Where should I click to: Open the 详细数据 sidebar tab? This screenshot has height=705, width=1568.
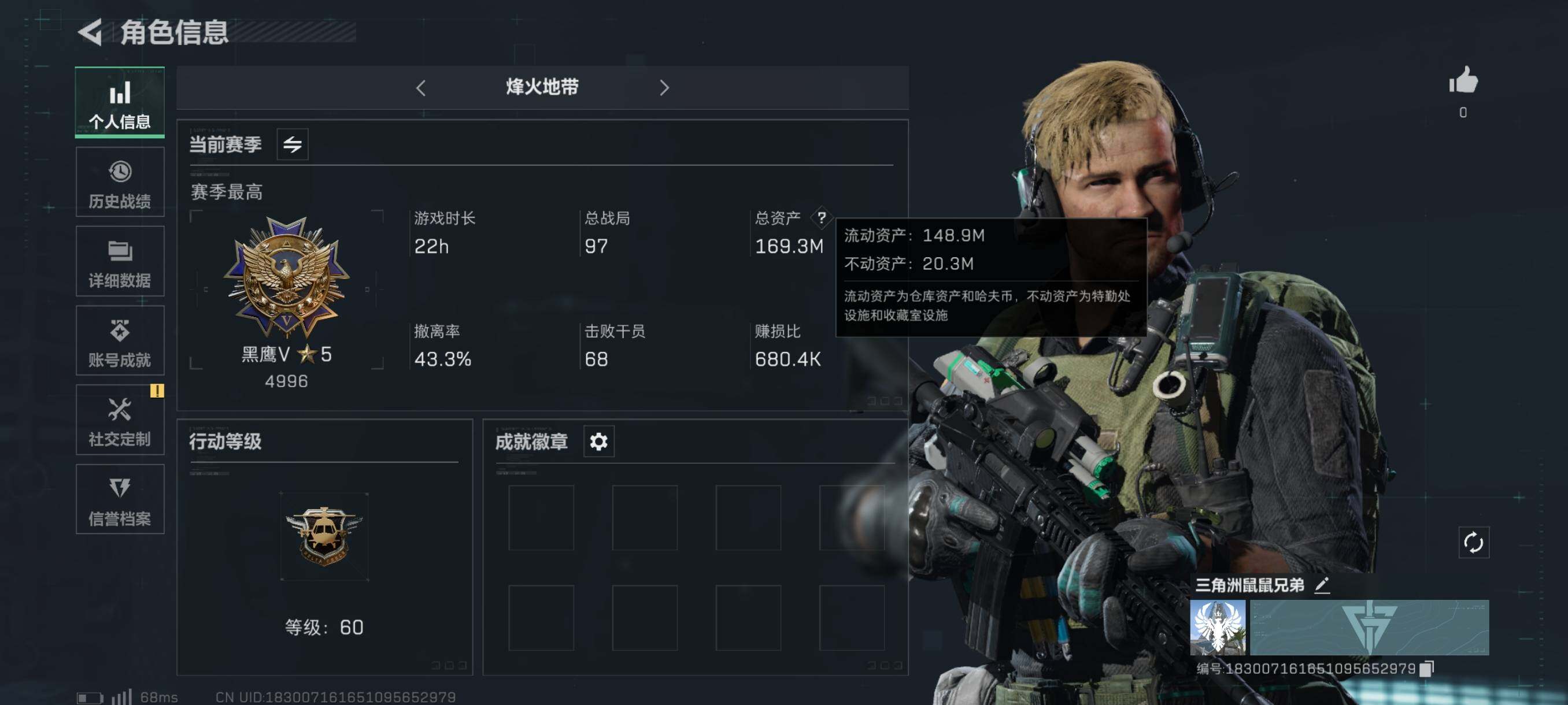click(120, 262)
